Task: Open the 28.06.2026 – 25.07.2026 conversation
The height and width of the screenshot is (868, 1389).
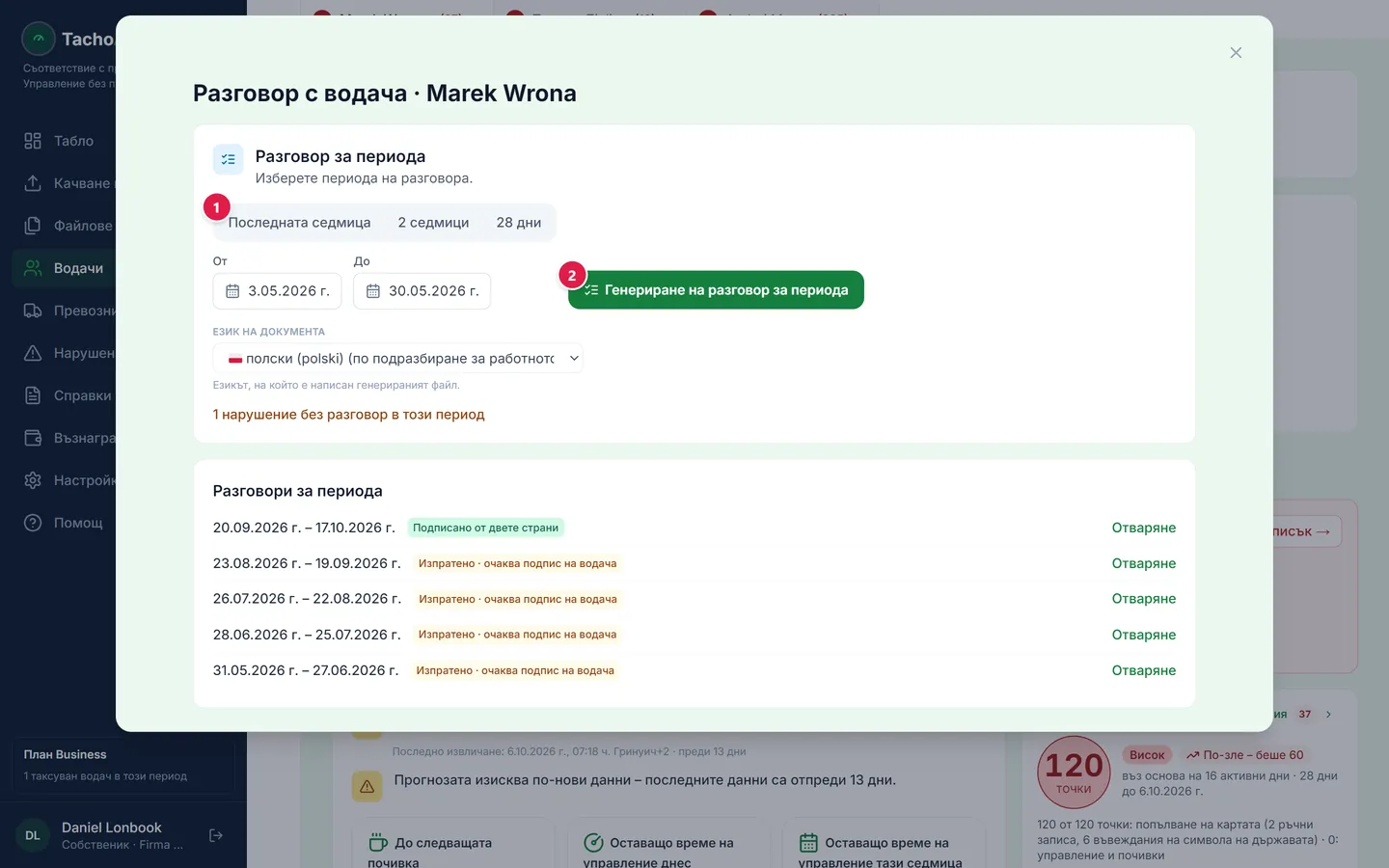Action: point(1144,635)
